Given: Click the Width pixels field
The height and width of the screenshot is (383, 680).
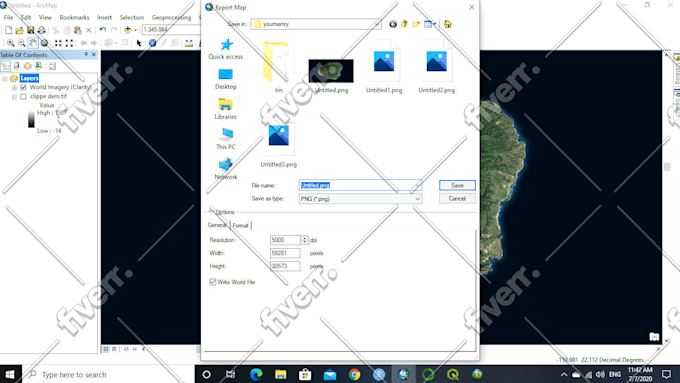Looking at the screenshot, I should tap(285, 253).
